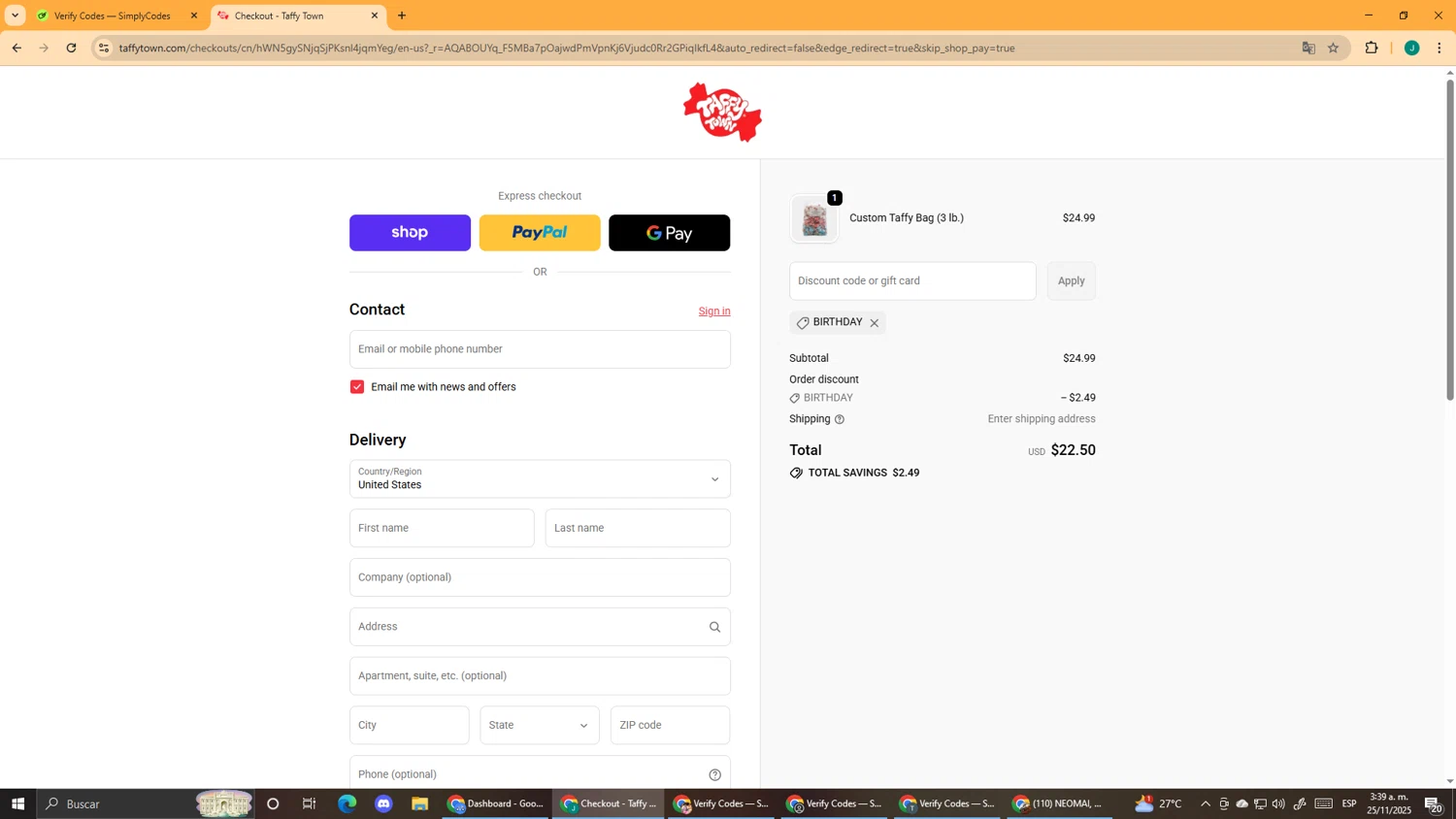
Task: Click the BIRTHDAY discount tag icon
Action: click(803, 323)
